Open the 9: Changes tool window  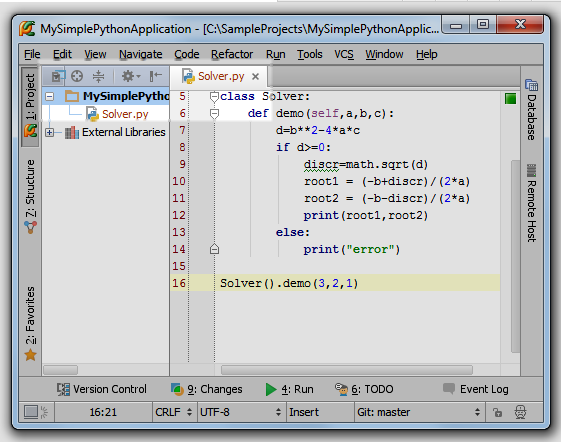pos(207,389)
